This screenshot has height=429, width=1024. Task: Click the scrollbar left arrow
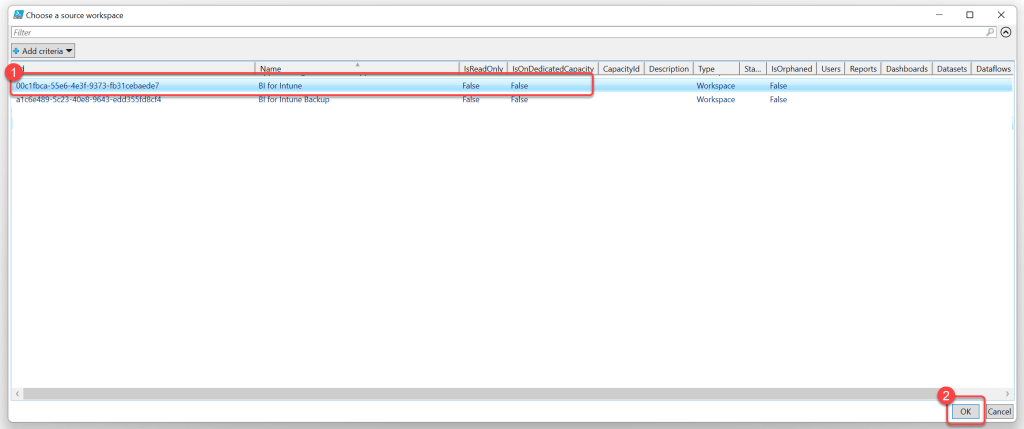(15, 394)
